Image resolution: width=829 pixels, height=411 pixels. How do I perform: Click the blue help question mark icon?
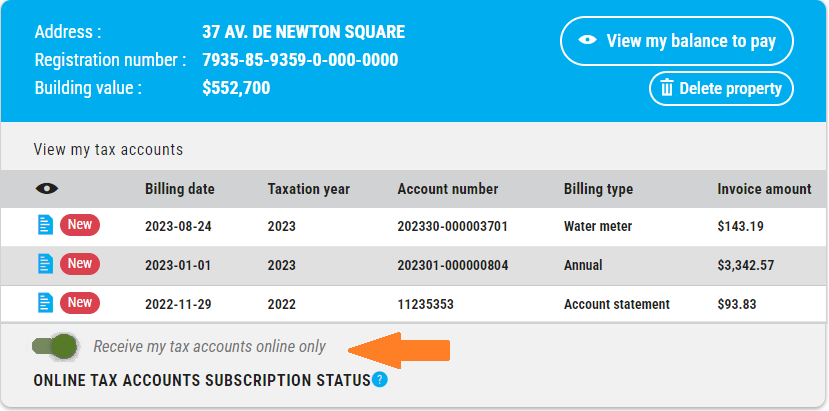tap(380, 380)
